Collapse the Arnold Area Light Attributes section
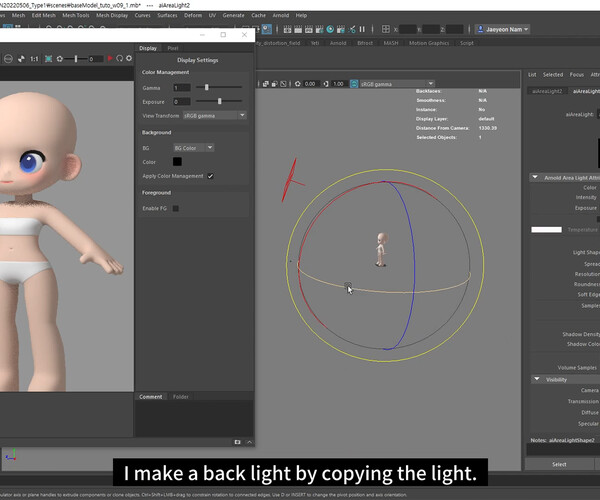This screenshot has height=500, width=600. point(534,177)
